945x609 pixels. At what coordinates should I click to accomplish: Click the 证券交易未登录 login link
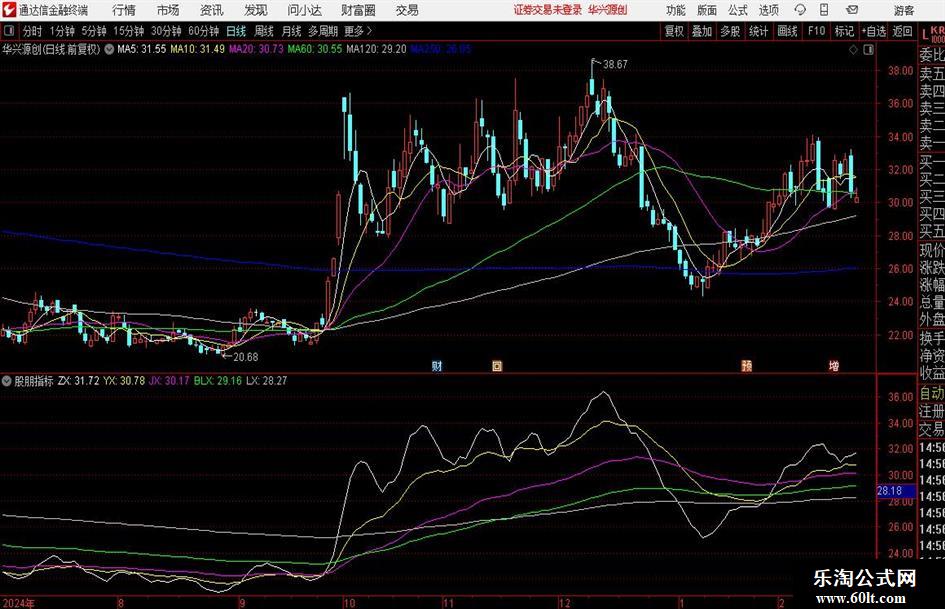click(548, 10)
